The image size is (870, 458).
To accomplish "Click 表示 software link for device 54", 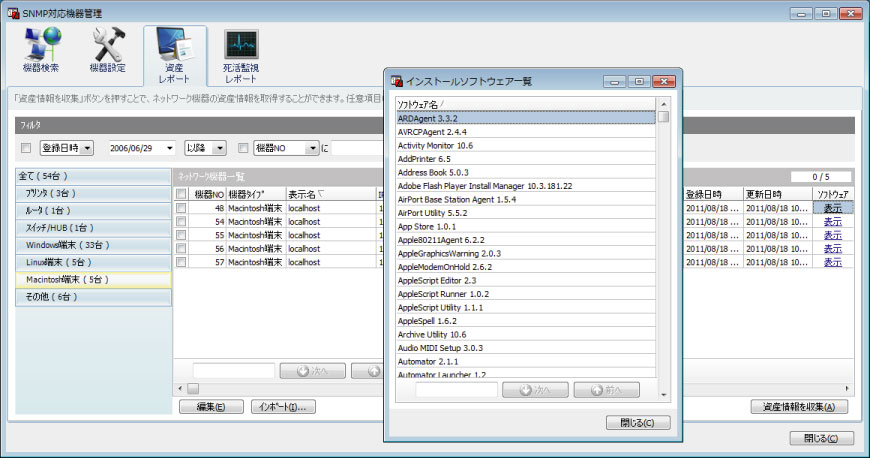I will 832,222.
